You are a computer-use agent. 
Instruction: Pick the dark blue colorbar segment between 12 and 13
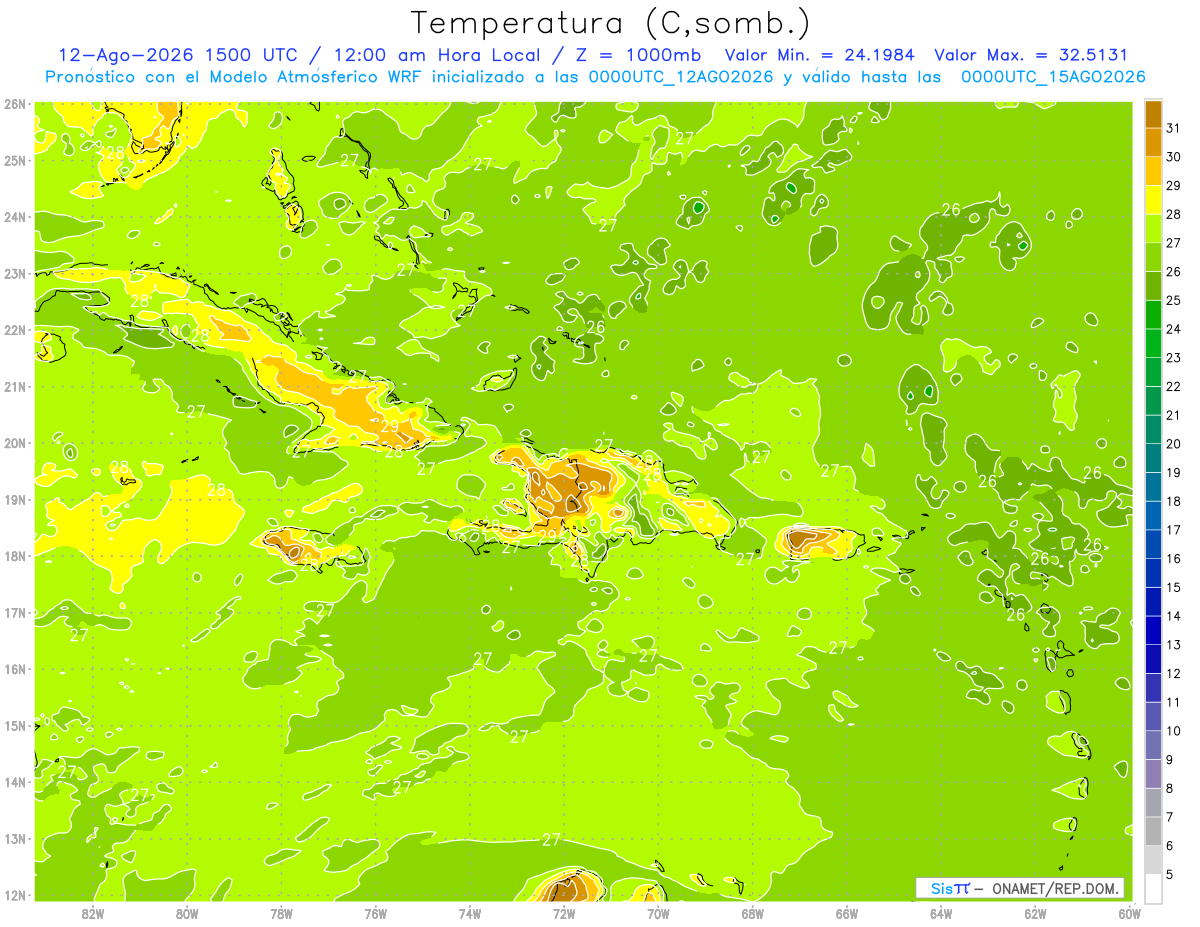click(x=1152, y=659)
